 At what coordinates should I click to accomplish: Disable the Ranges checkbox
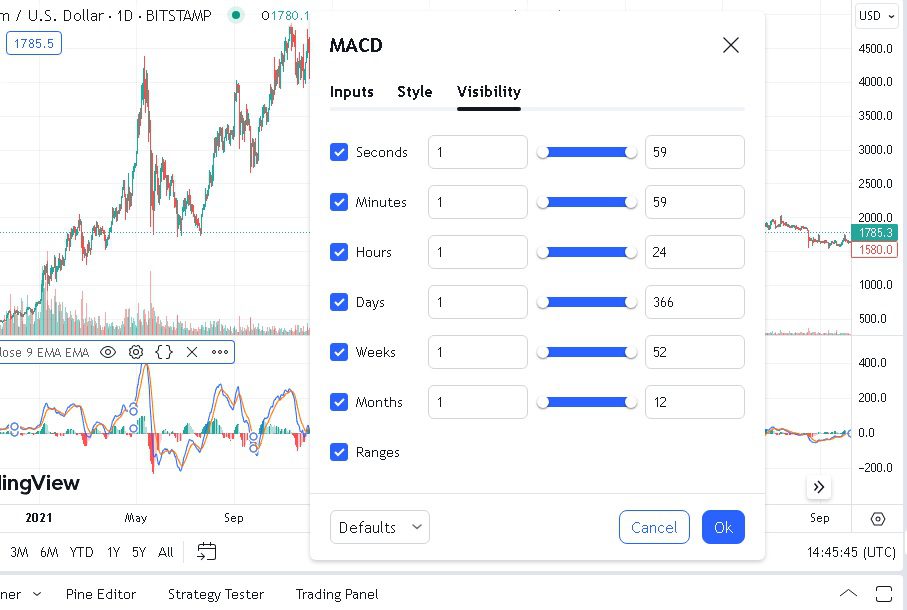[x=339, y=452]
